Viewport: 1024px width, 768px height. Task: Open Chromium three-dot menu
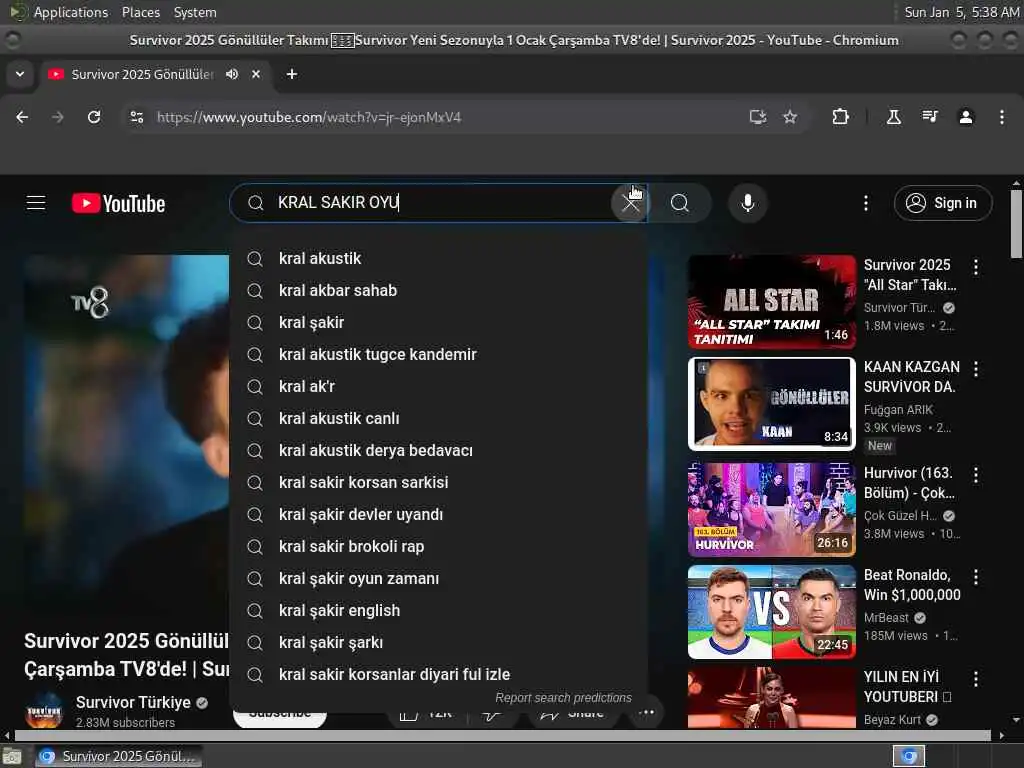1002,117
